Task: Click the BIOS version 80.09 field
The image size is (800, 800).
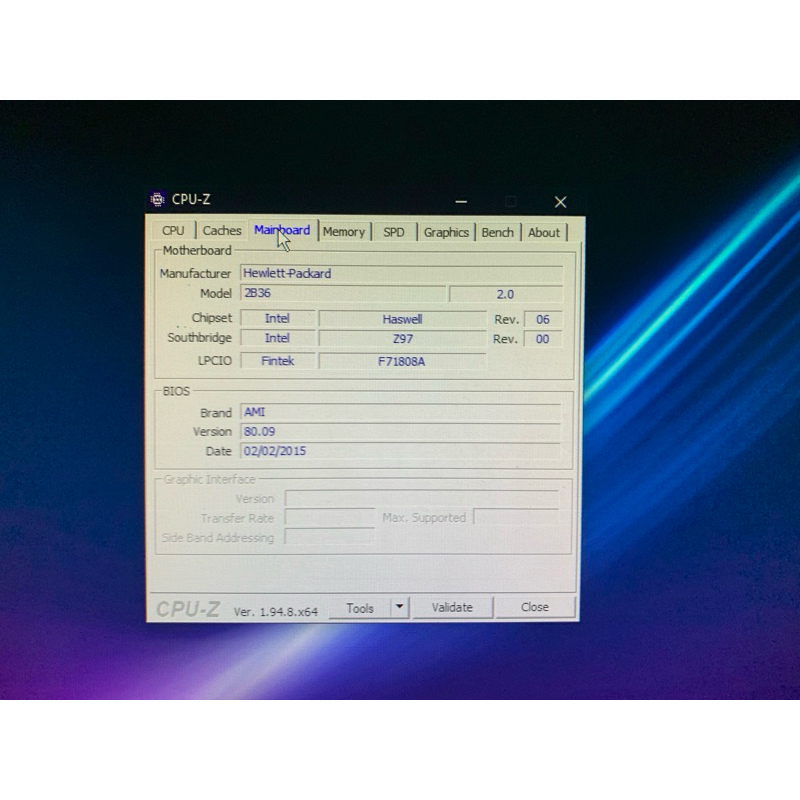Action: 401,432
